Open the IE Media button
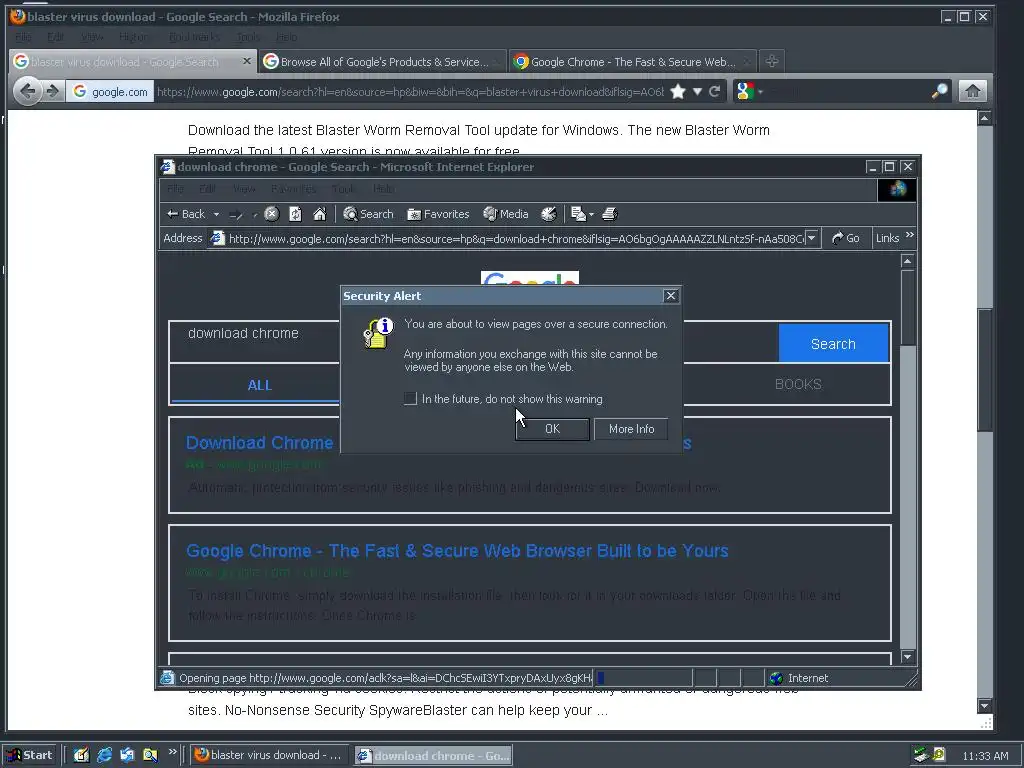 [505, 214]
